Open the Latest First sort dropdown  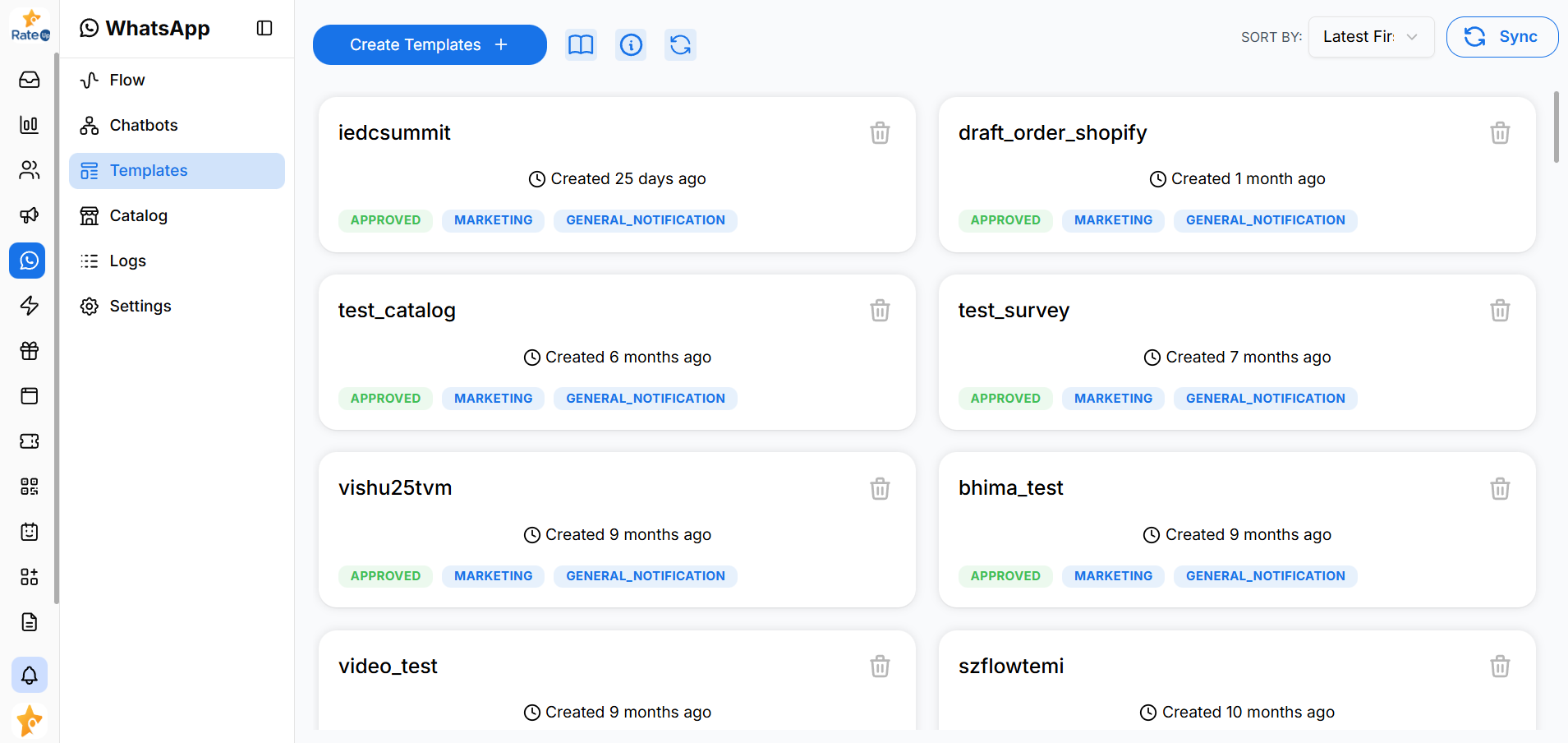tap(1370, 37)
